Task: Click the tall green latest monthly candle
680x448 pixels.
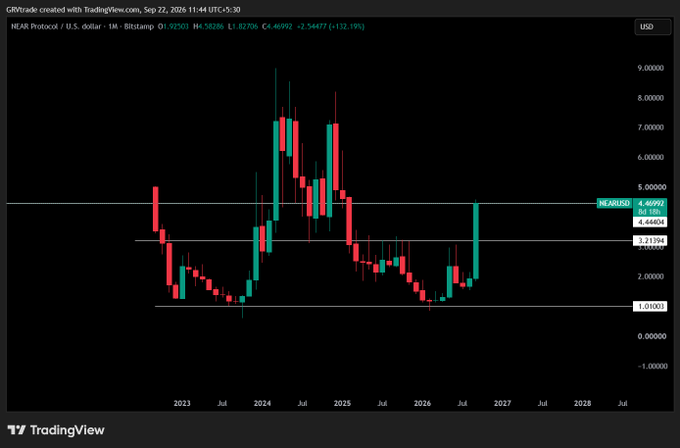Action: coord(476,241)
